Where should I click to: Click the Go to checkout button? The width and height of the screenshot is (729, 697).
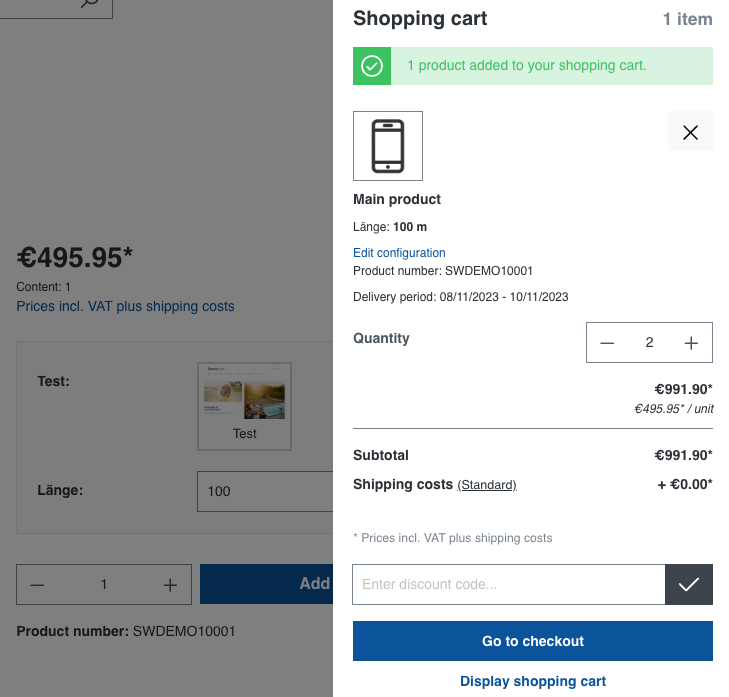533,641
